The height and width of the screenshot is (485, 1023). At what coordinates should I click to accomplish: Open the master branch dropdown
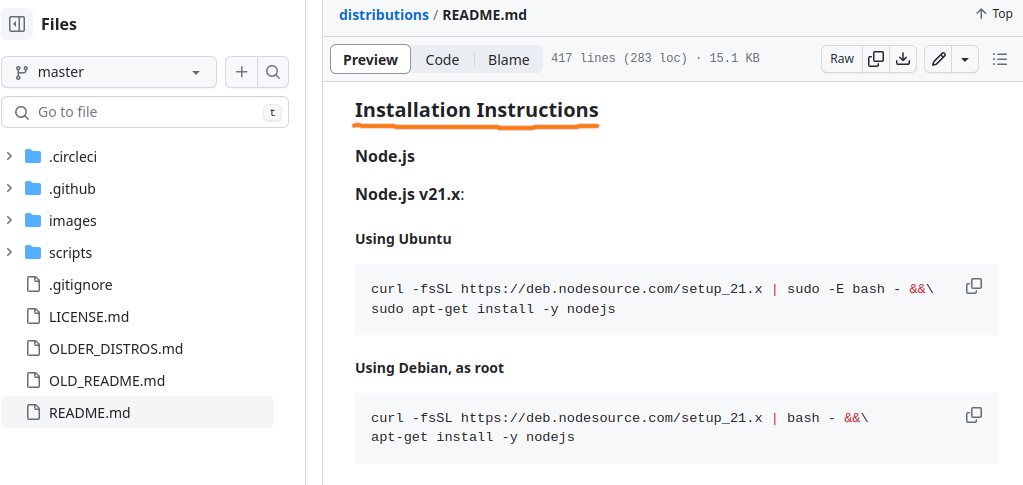tap(109, 72)
